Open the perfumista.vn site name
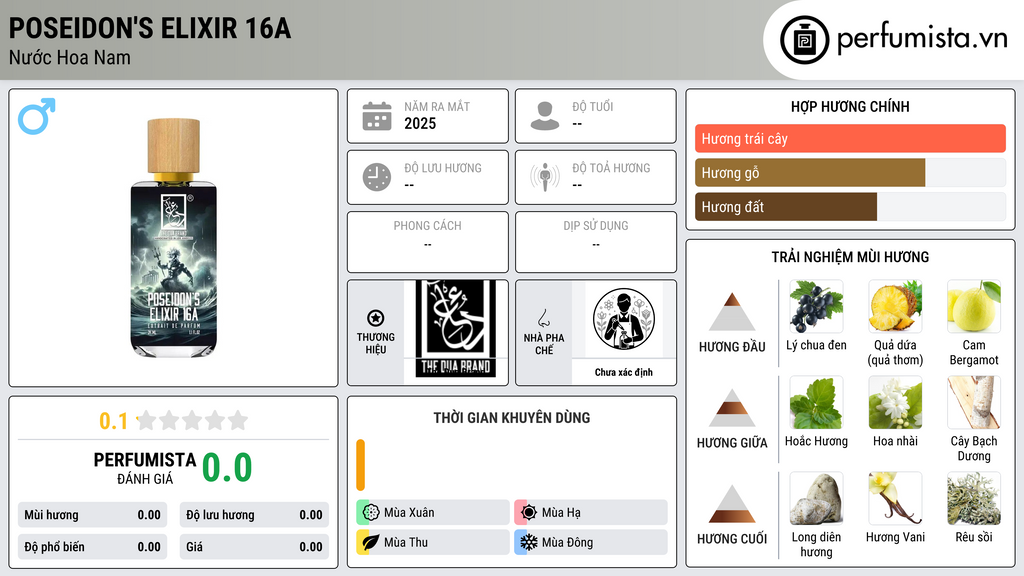 tap(922, 39)
